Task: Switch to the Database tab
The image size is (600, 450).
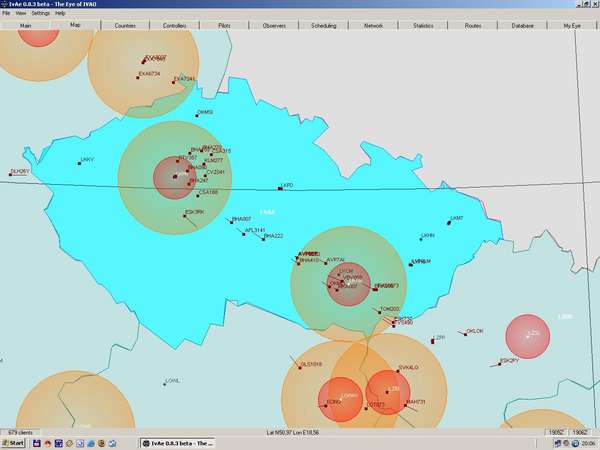Action: (523, 26)
